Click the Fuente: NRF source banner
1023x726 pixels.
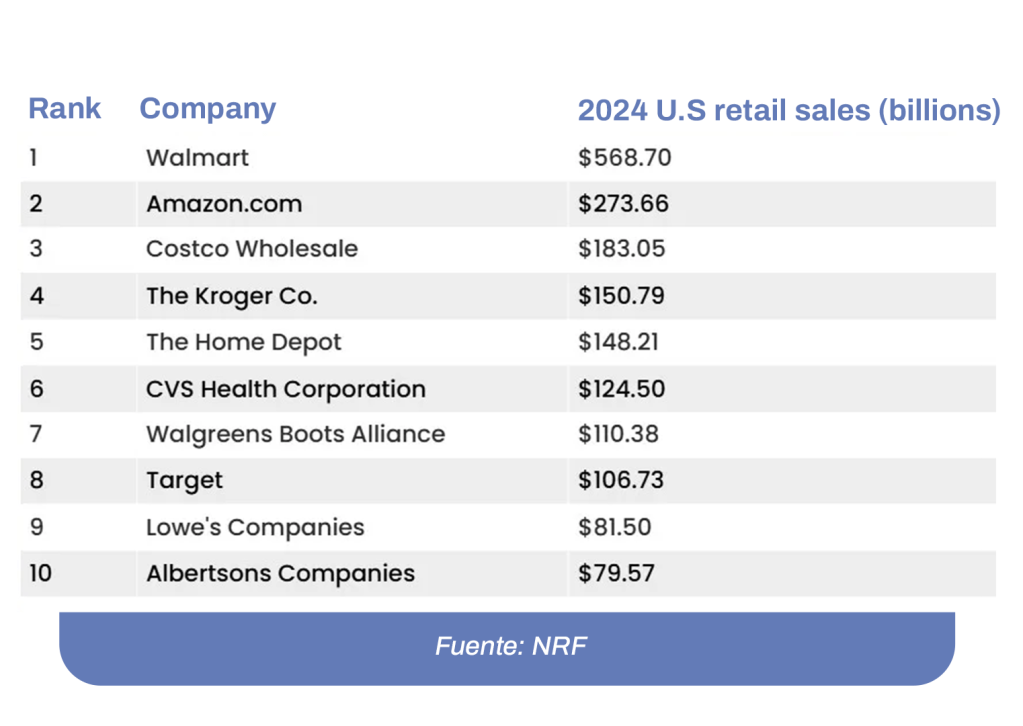coord(510,646)
